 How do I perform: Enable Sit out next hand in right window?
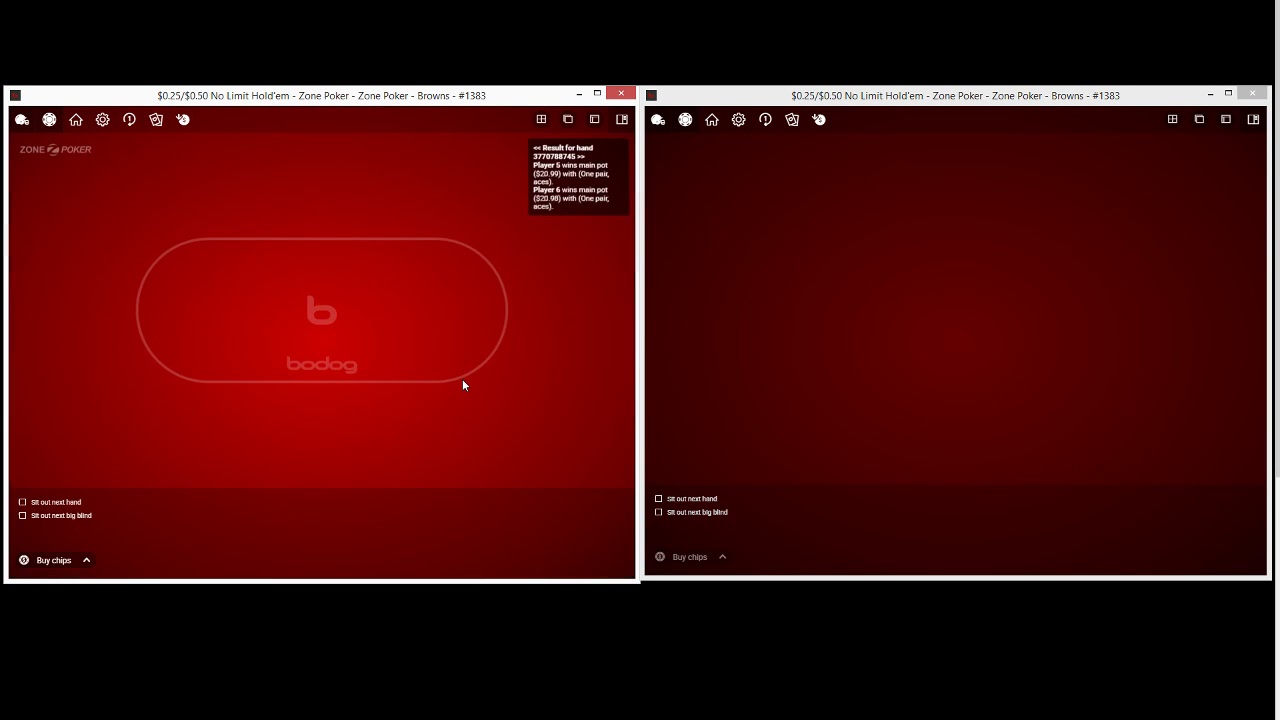coord(658,499)
